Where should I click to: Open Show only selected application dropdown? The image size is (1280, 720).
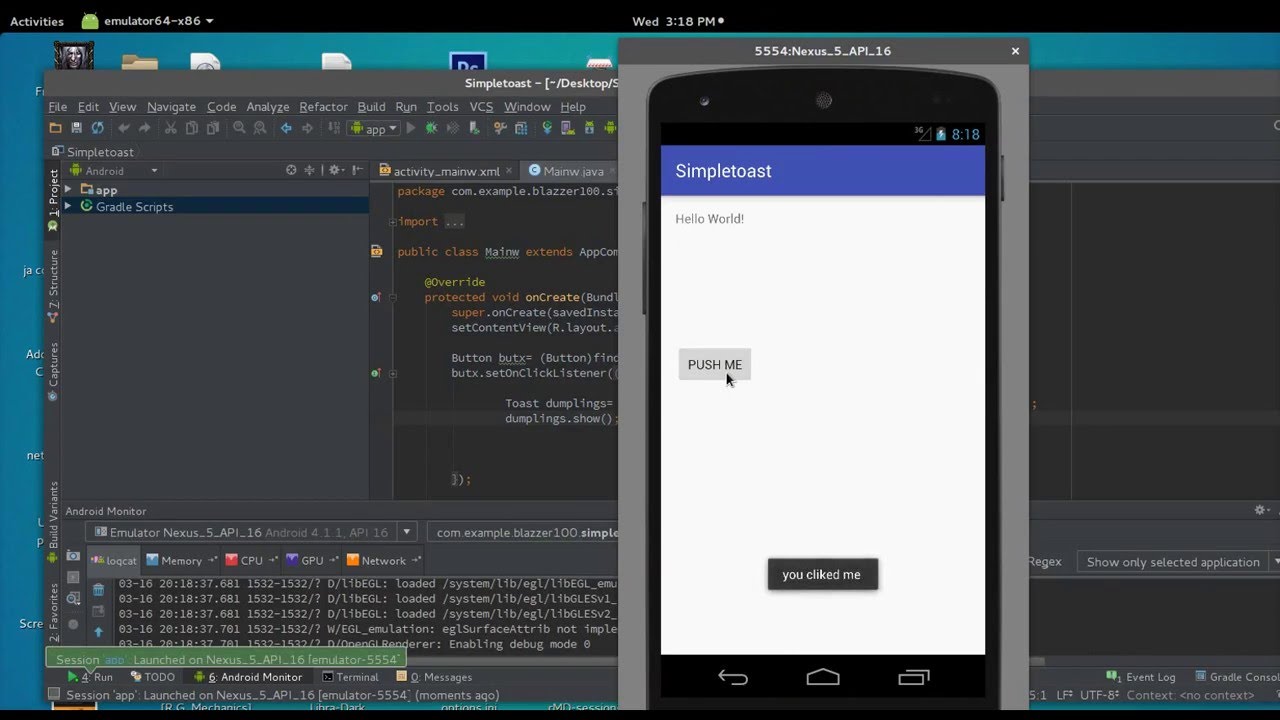[x=1178, y=562]
